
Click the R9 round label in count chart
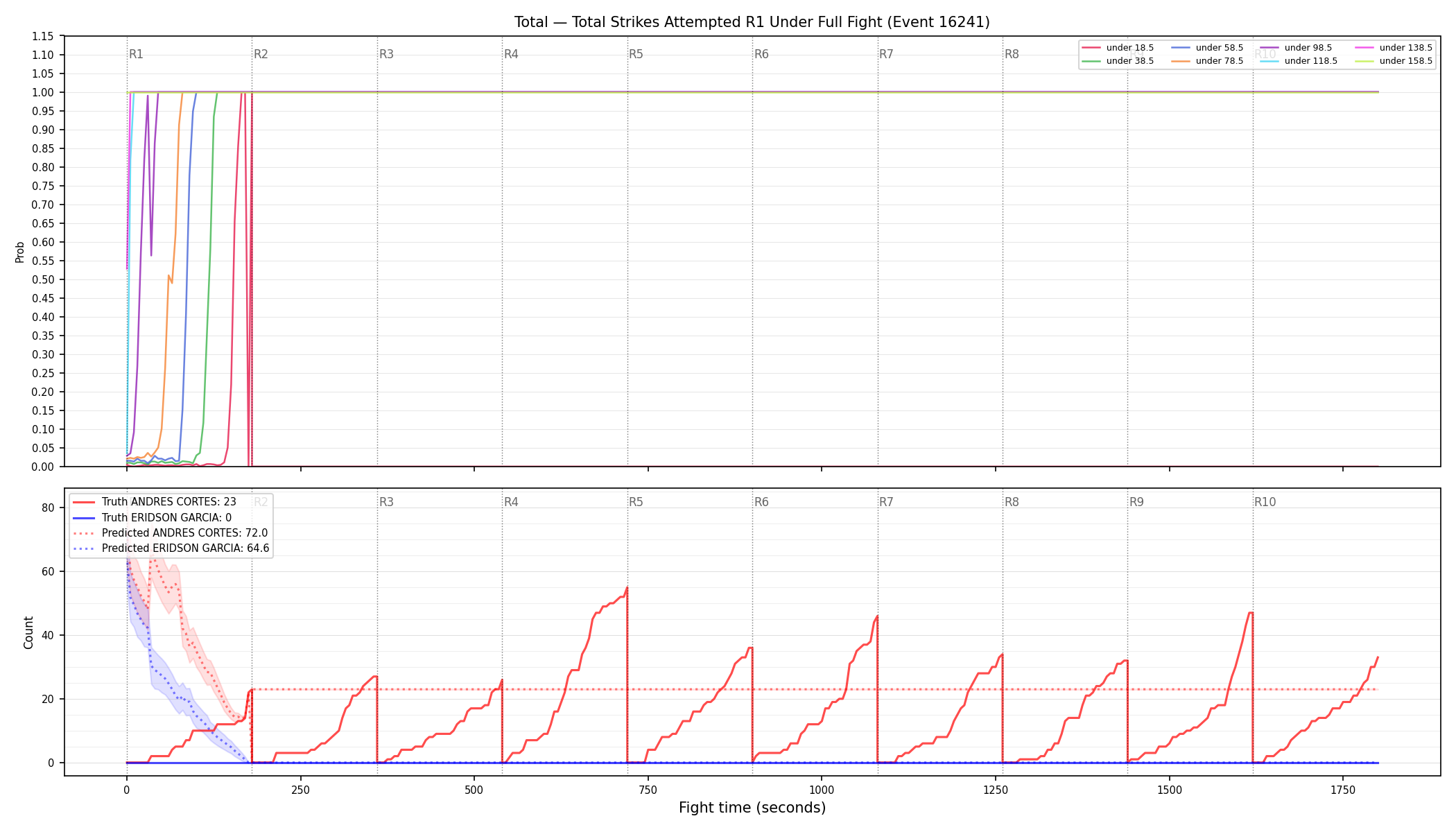click(x=1137, y=502)
